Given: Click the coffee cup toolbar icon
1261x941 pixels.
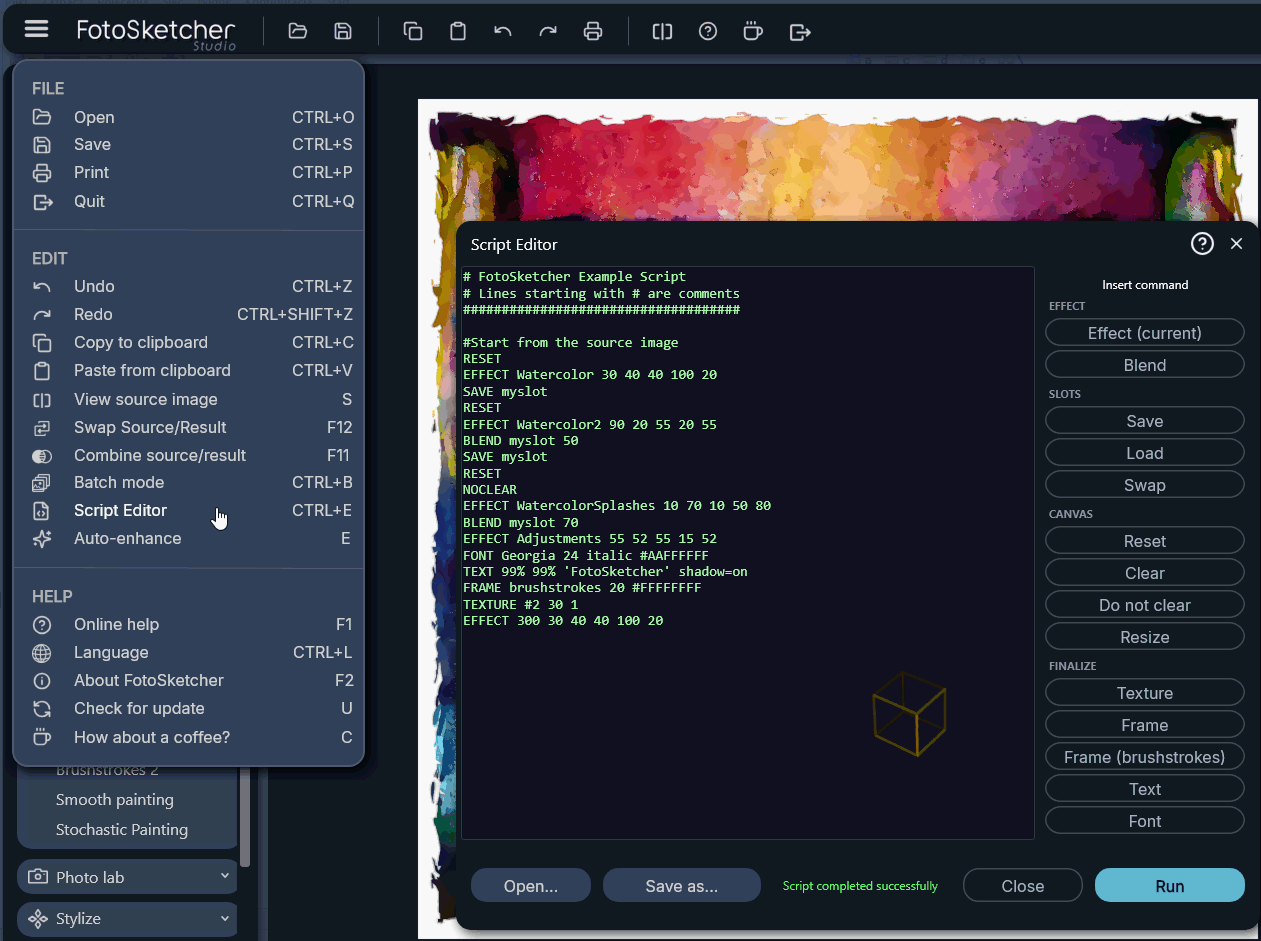Looking at the screenshot, I should [753, 31].
